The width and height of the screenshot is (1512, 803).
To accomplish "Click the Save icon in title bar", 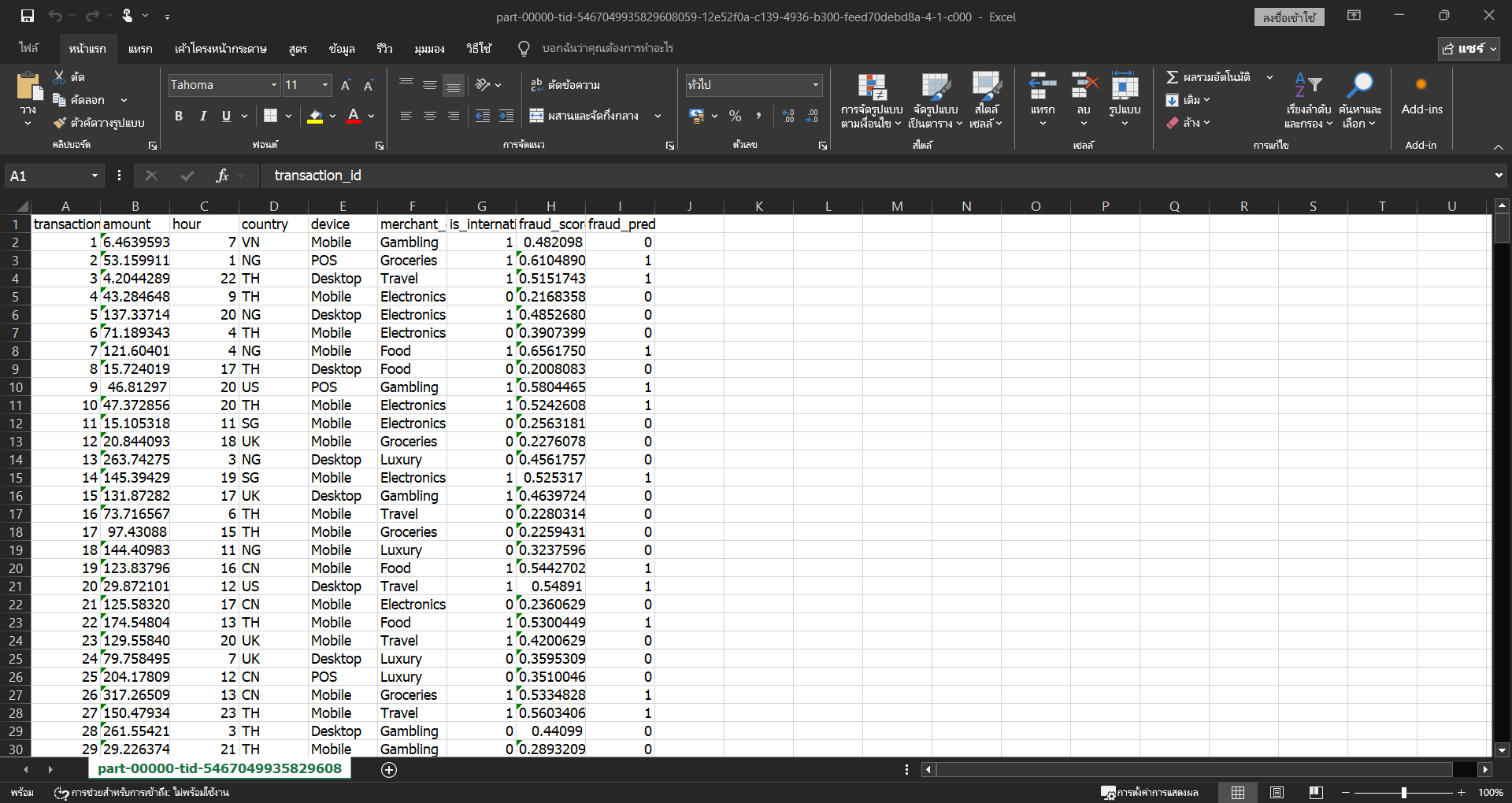I will click(x=28, y=16).
